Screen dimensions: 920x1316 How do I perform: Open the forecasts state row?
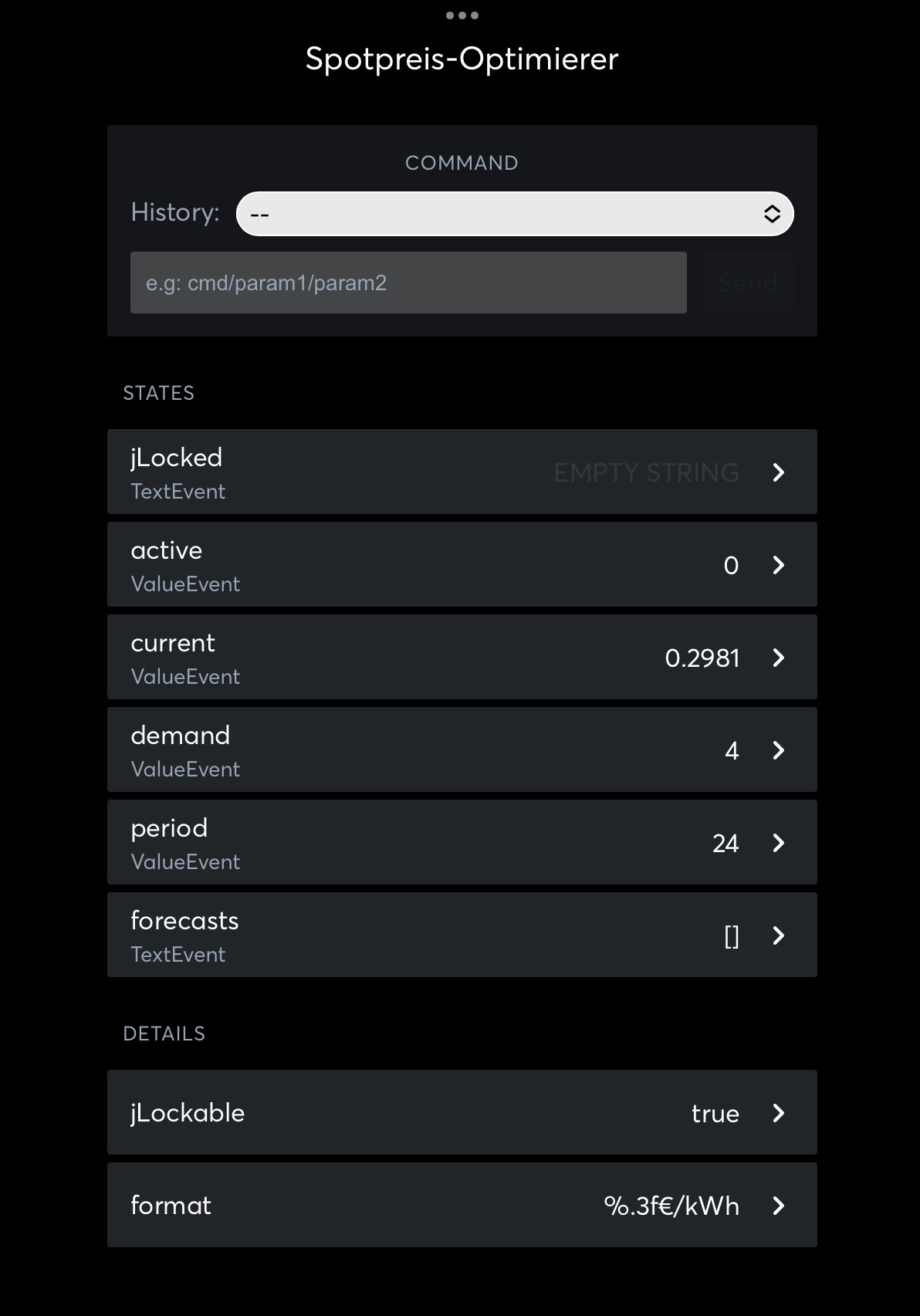coord(462,935)
